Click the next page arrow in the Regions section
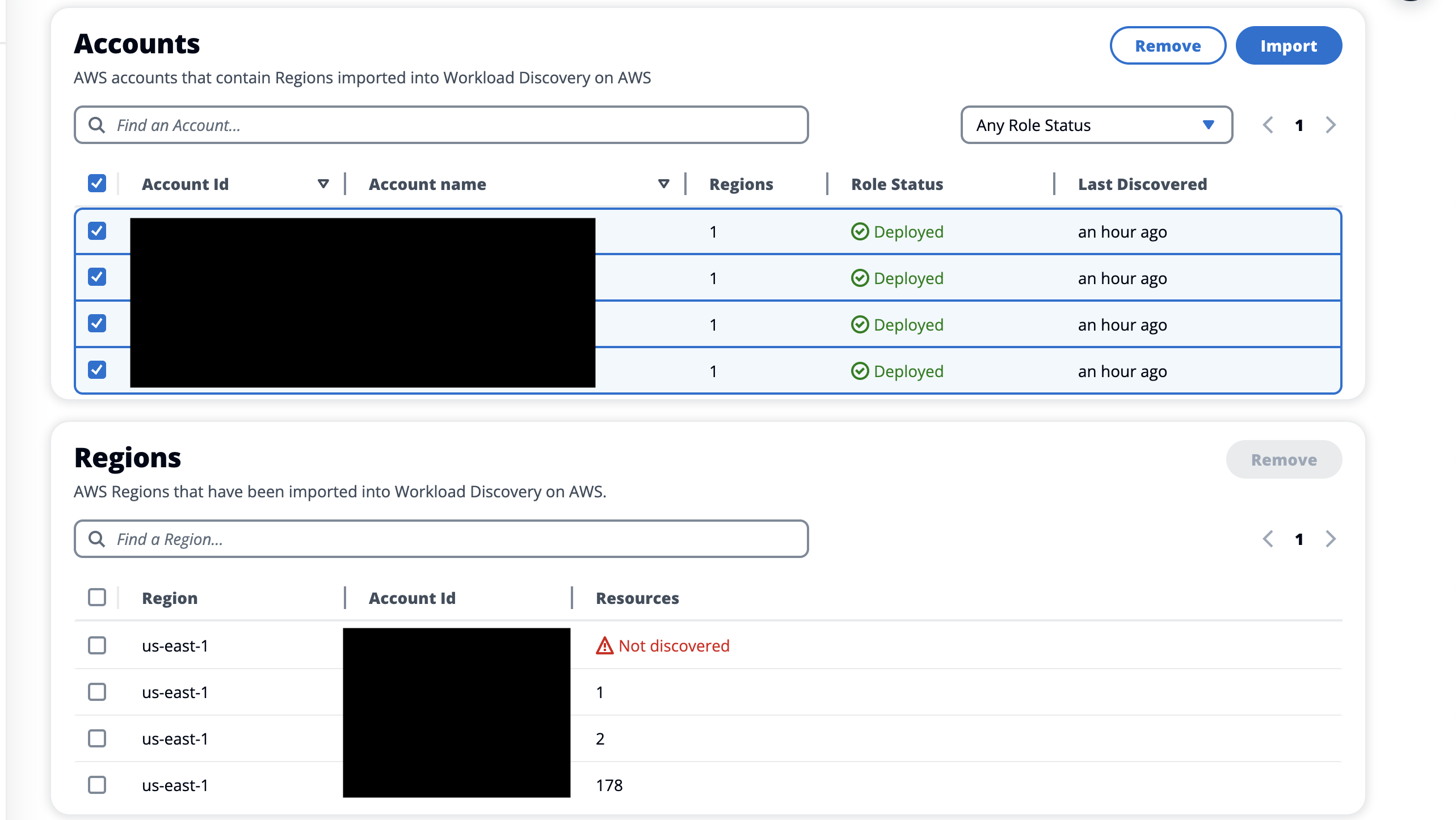Viewport: 1456px width, 820px height. click(1331, 539)
